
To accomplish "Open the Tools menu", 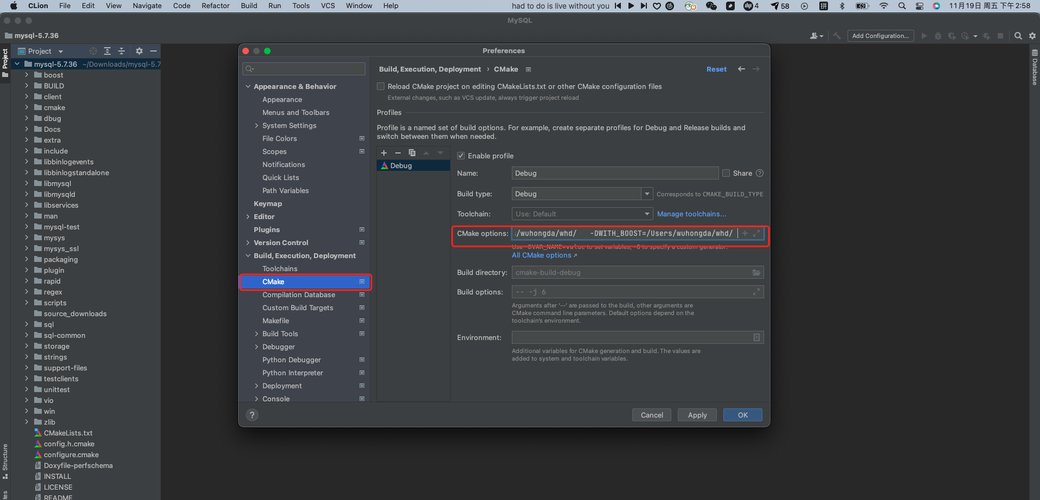I will coord(301,5).
